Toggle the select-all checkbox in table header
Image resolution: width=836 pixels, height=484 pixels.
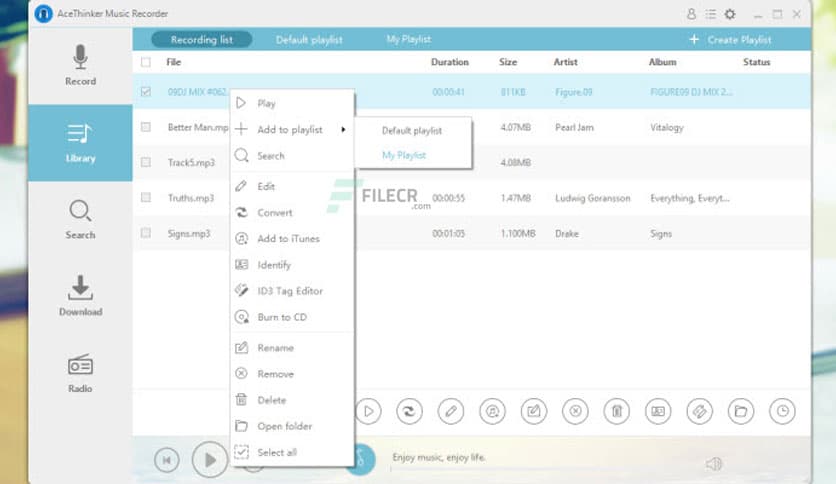pyautogui.click(x=146, y=62)
